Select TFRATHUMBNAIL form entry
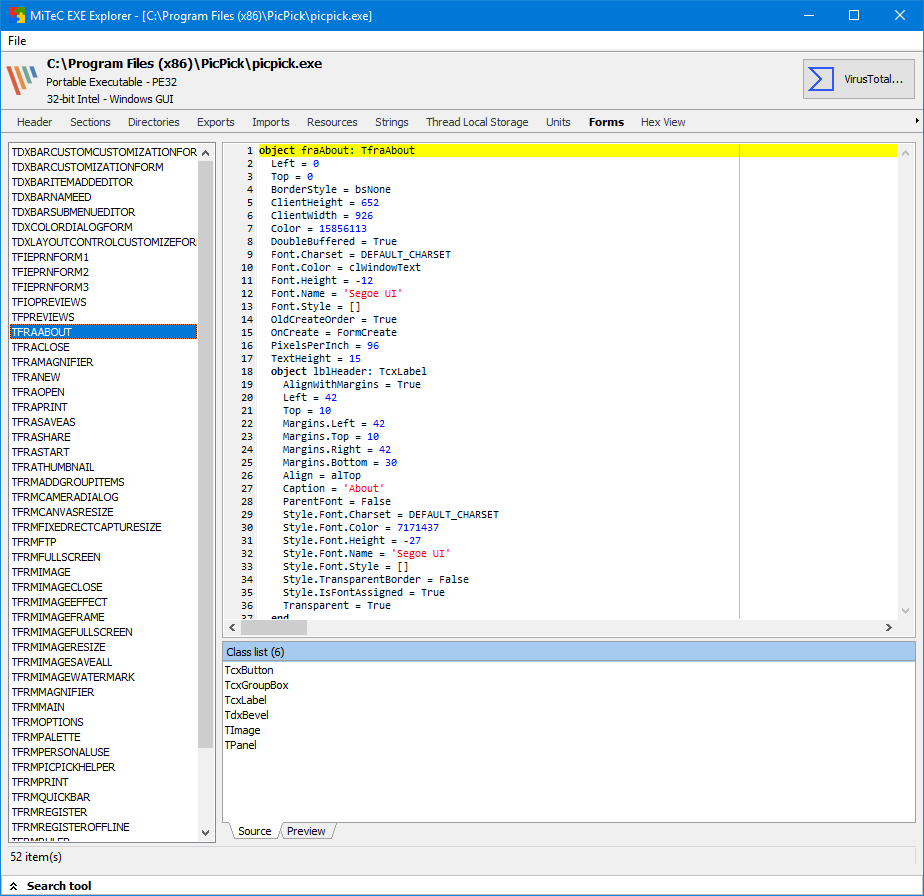This screenshot has width=924, height=896. pyautogui.click(x=103, y=467)
